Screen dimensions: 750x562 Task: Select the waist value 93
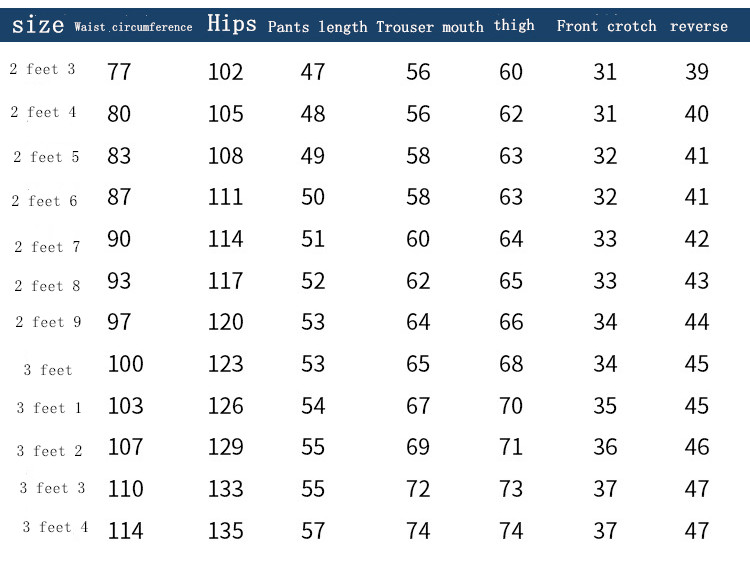coord(118,281)
